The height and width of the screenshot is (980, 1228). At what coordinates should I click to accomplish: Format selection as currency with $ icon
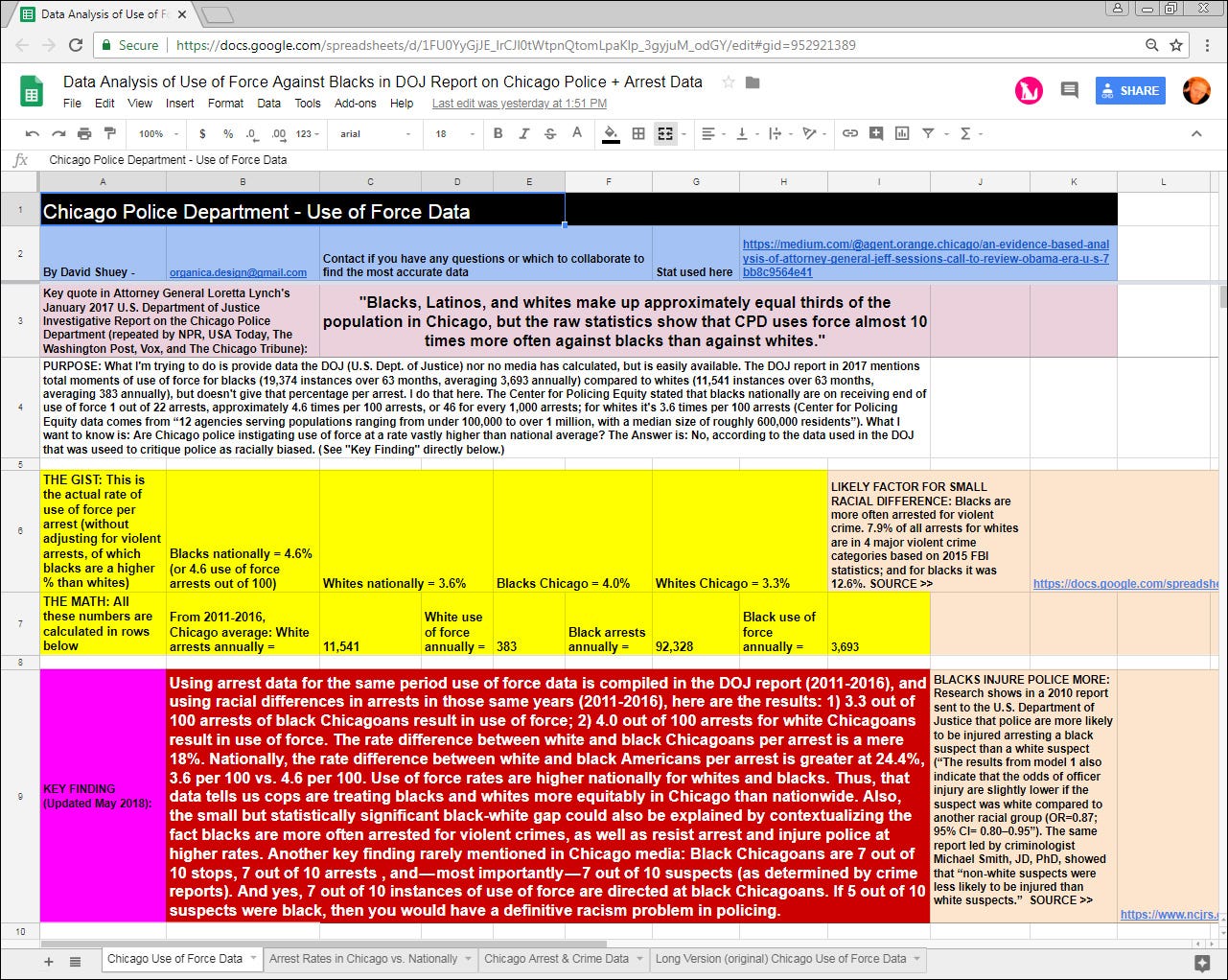coord(202,133)
